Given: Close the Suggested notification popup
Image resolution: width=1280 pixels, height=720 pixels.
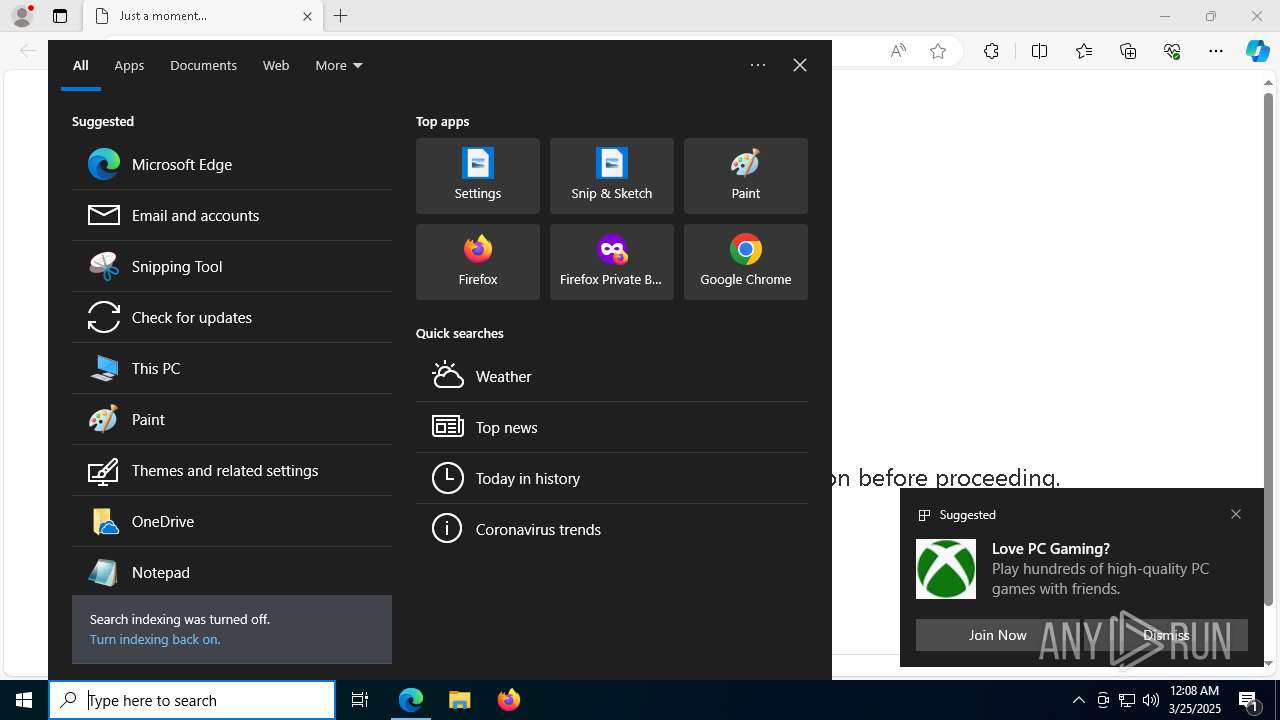Looking at the screenshot, I should [x=1236, y=514].
